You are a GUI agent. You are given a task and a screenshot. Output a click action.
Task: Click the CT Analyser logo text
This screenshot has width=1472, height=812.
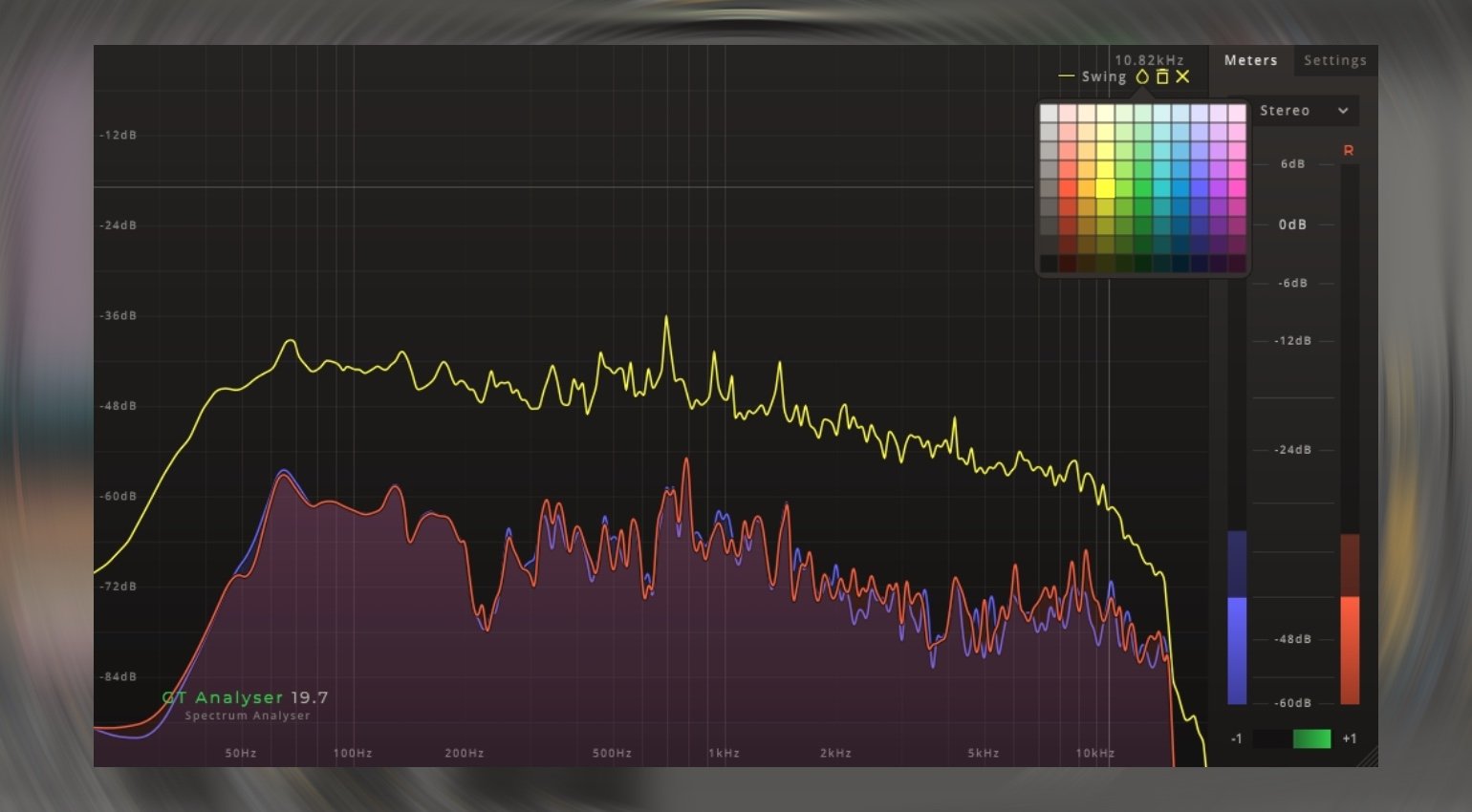click(224, 698)
